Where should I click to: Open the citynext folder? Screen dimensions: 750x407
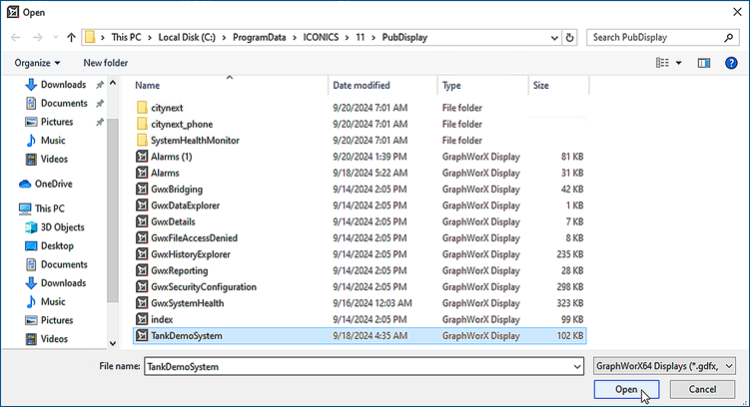(x=167, y=107)
